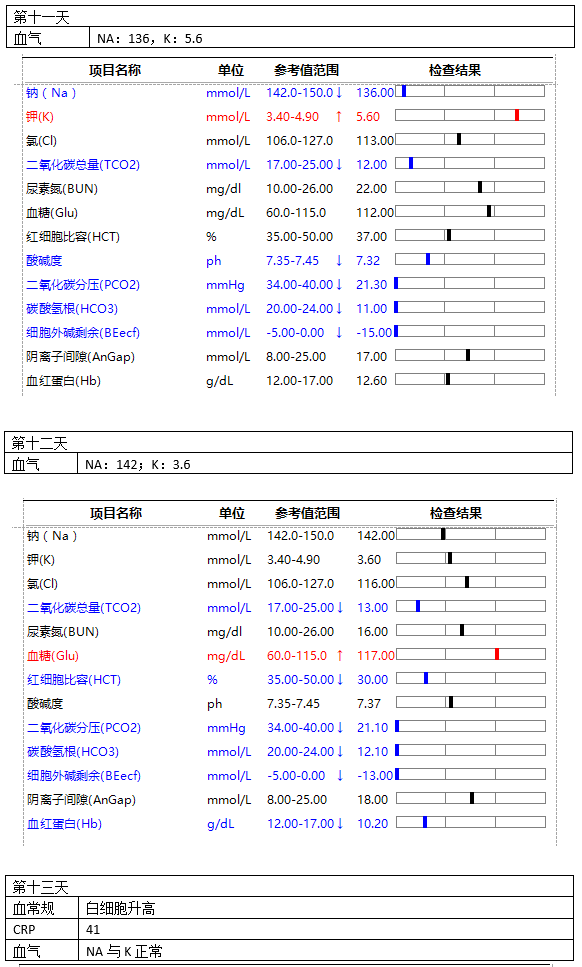
Task: Select the HCO3 result 11.00
Action: (x=372, y=309)
